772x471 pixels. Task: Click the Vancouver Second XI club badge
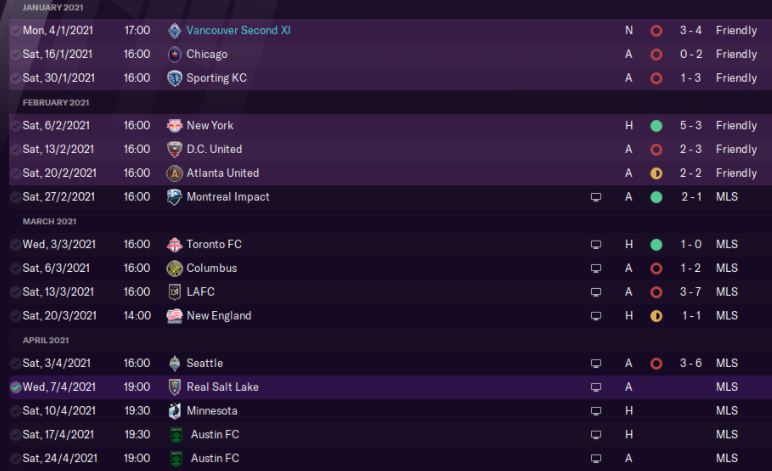(x=175, y=30)
